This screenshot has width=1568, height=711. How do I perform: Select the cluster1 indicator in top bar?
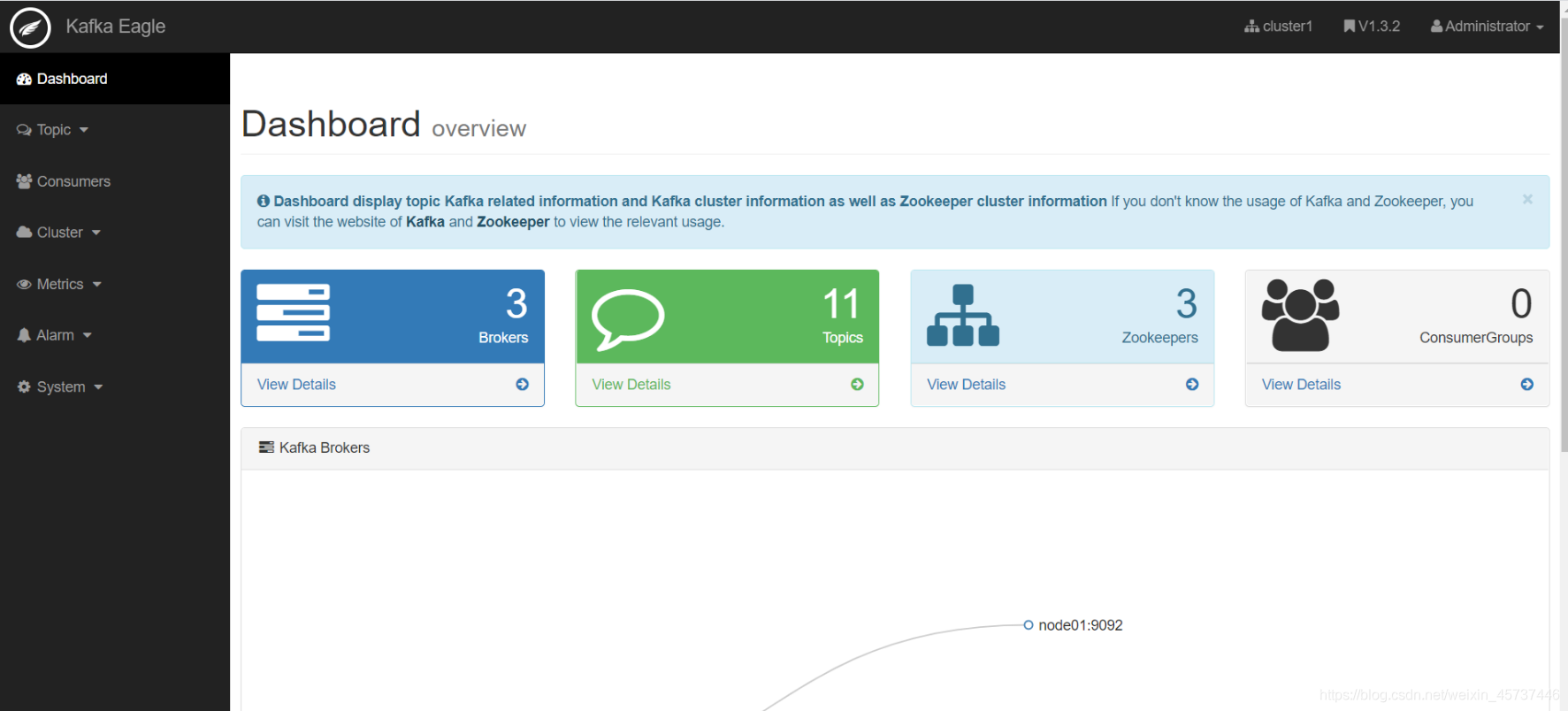pos(1278,27)
